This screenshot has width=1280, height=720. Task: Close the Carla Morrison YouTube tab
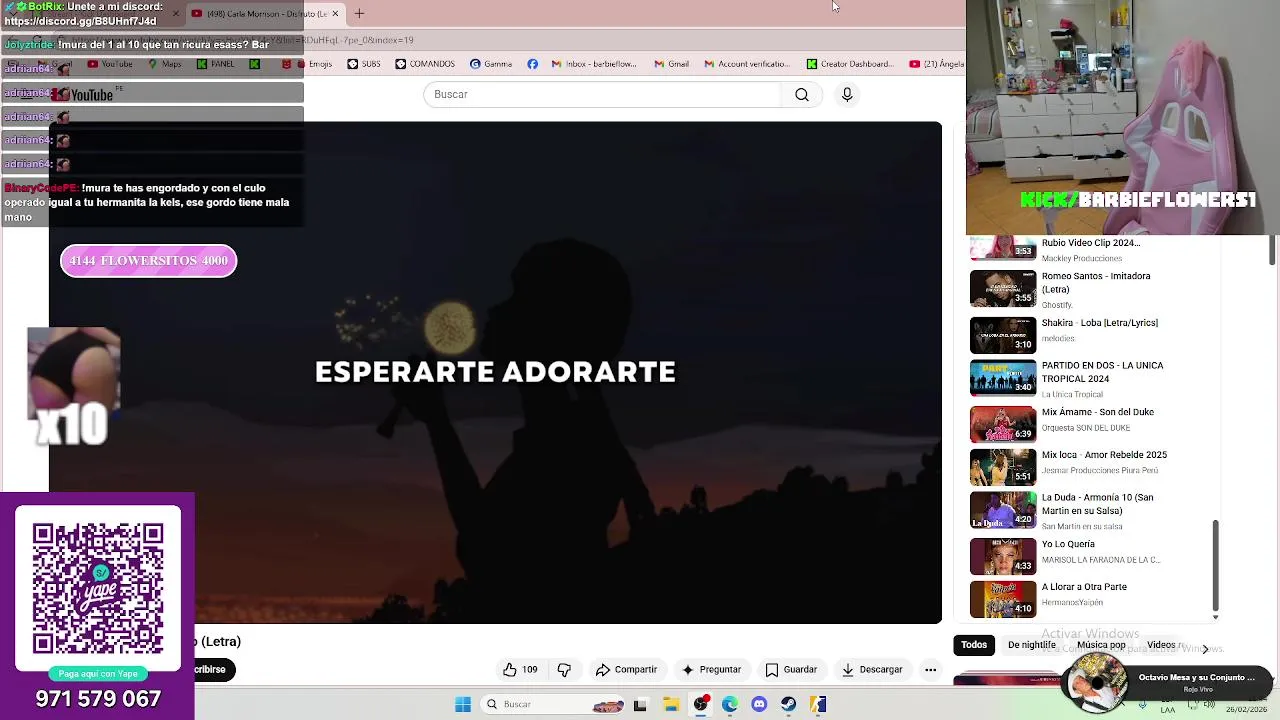click(335, 14)
